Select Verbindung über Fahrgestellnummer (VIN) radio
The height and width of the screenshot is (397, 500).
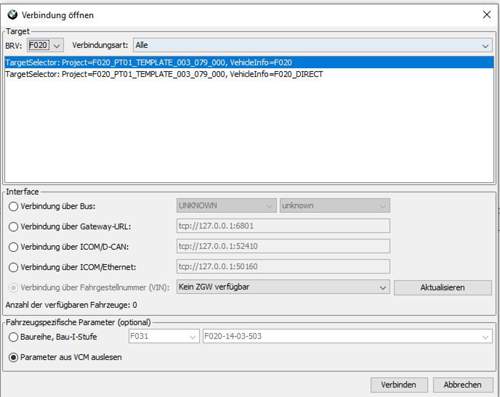point(13,287)
